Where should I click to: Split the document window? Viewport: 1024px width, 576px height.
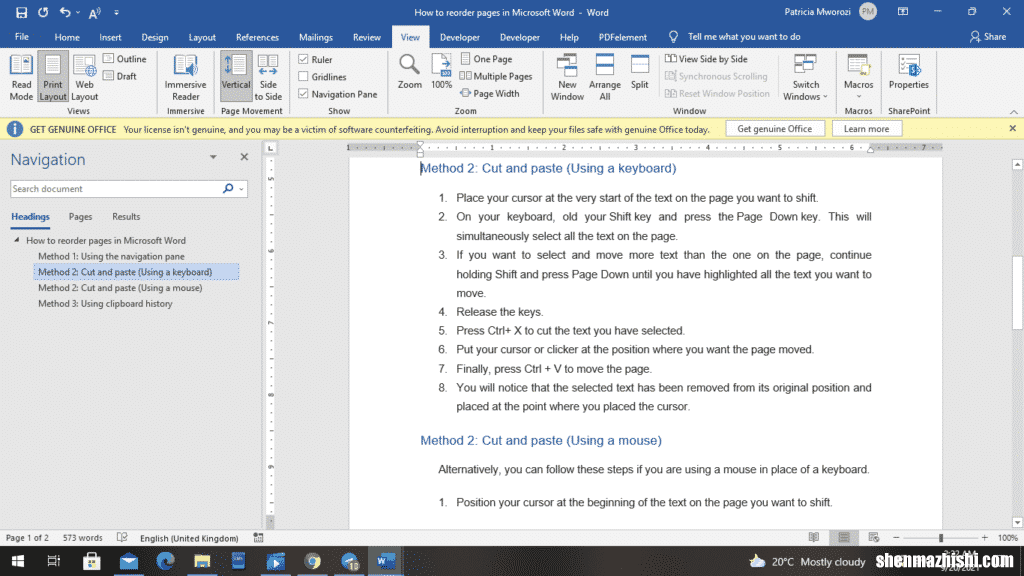[x=639, y=72]
